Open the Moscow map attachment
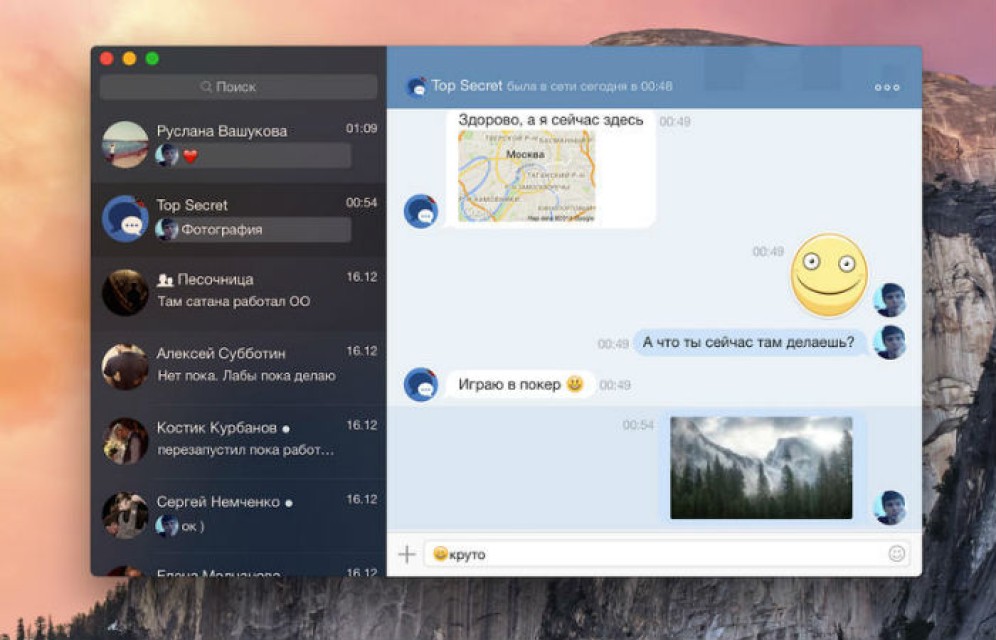This screenshot has height=640, width=996. click(526, 176)
